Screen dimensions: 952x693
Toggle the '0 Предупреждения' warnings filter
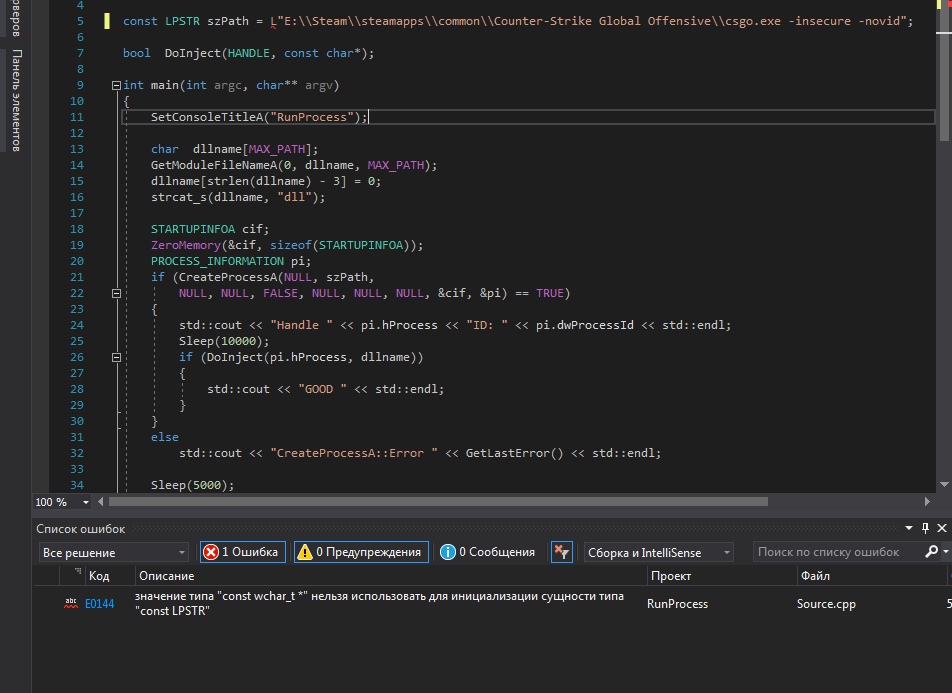pyautogui.click(x=361, y=552)
